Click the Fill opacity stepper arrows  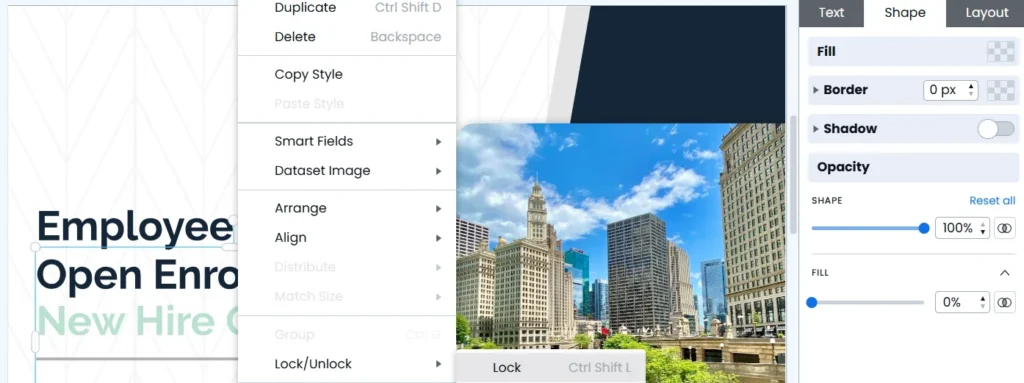coord(984,303)
